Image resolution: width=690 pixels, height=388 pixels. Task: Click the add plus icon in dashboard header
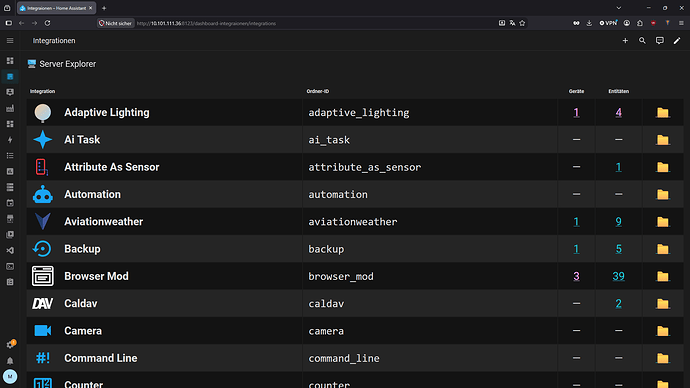pyautogui.click(x=625, y=40)
